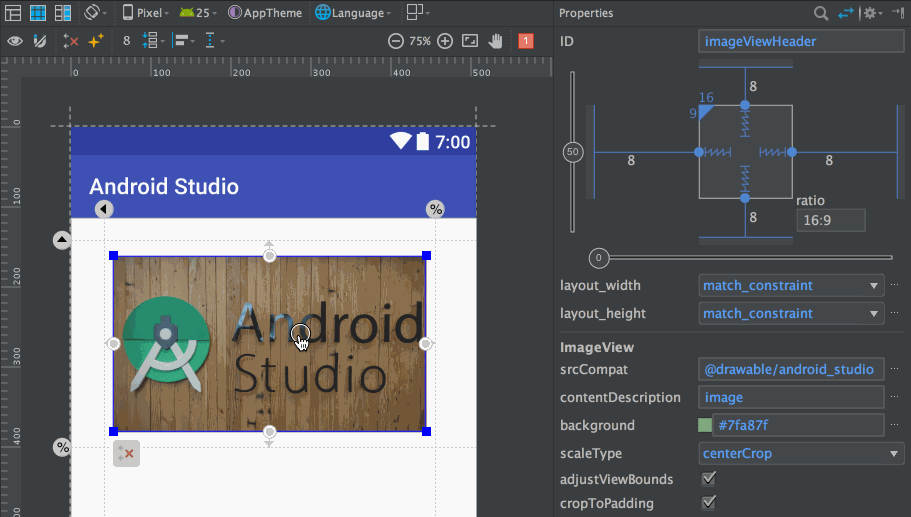Viewport: 911px width, 517px height.
Task: Click the 75% zoom level
Action: tap(420, 41)
